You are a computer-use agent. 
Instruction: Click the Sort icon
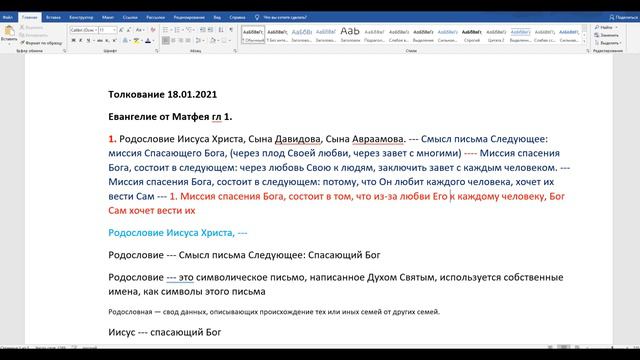221,30
